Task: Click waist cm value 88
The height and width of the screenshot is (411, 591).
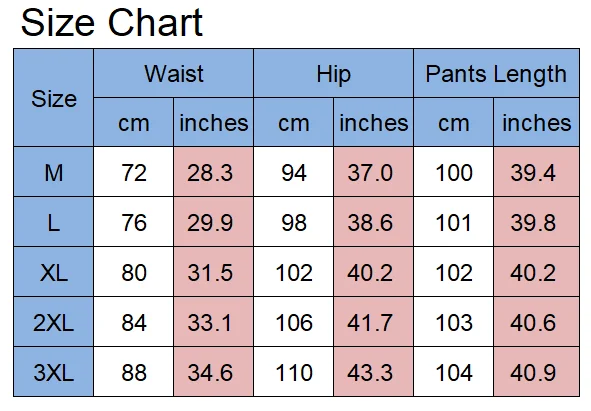Action: [133, 372]
